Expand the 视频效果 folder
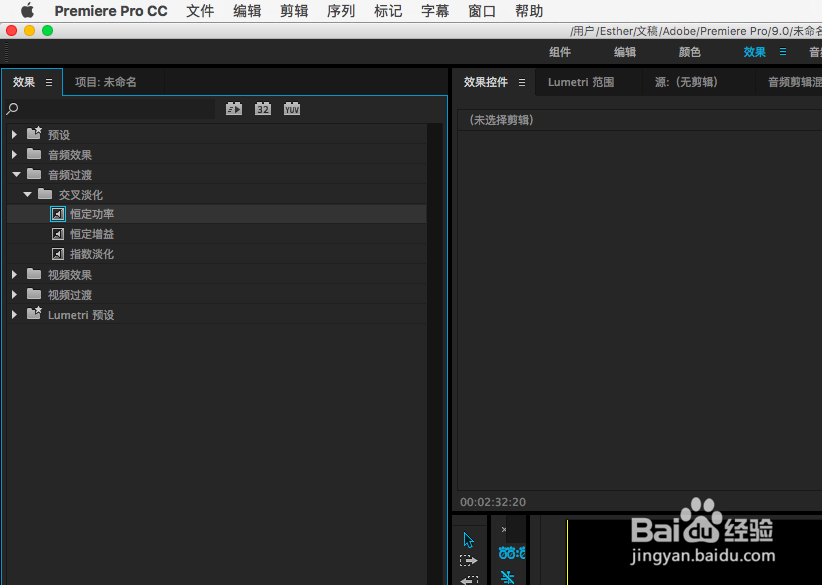This screenshot has height=585, width=822. pyautogui.click(x=15, y=274)
